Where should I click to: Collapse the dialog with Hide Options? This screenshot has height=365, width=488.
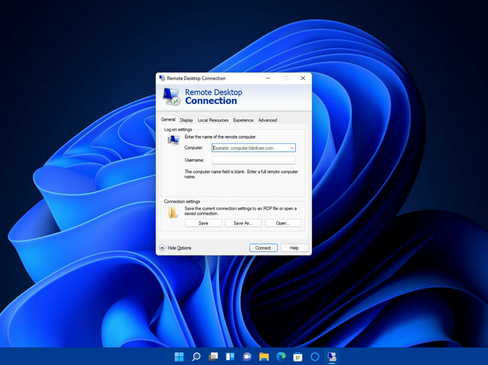(x=175, y=248)
